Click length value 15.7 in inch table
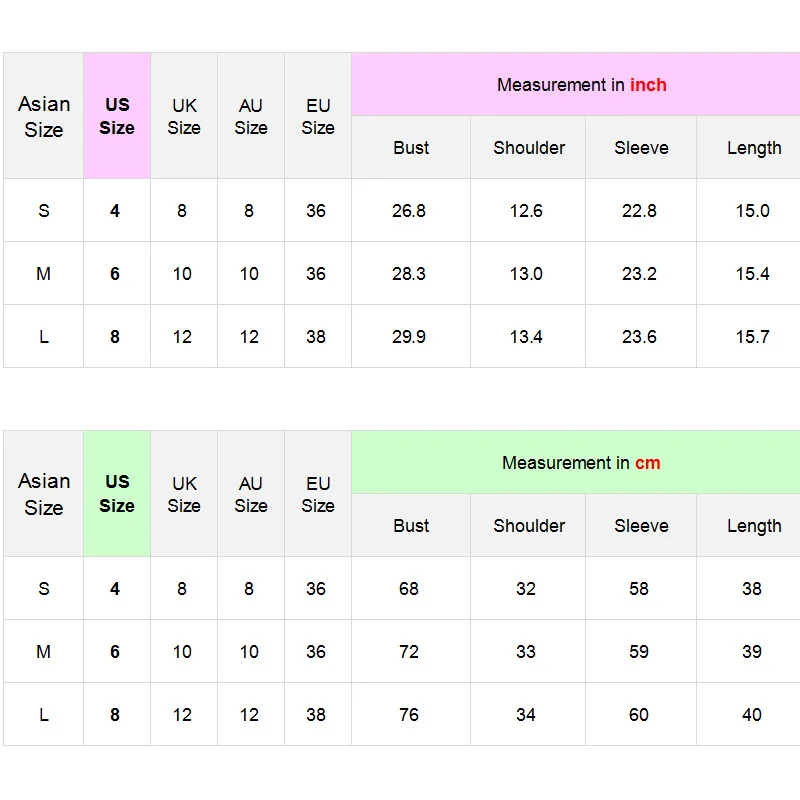 (752, 336)
